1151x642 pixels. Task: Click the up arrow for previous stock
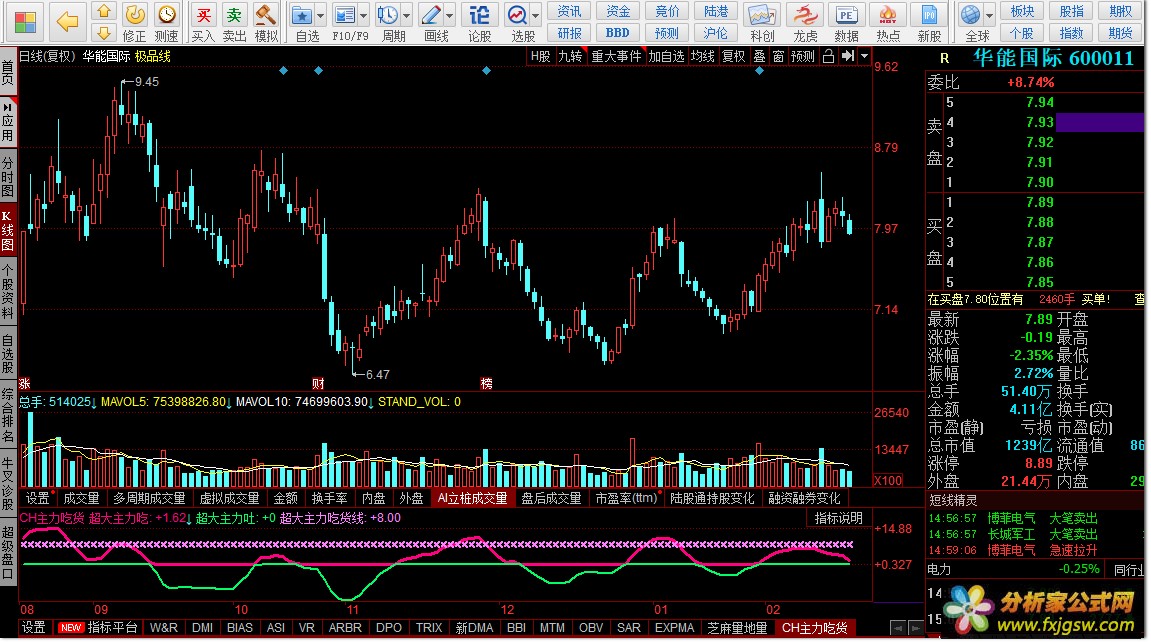click(x=104, y=11)
